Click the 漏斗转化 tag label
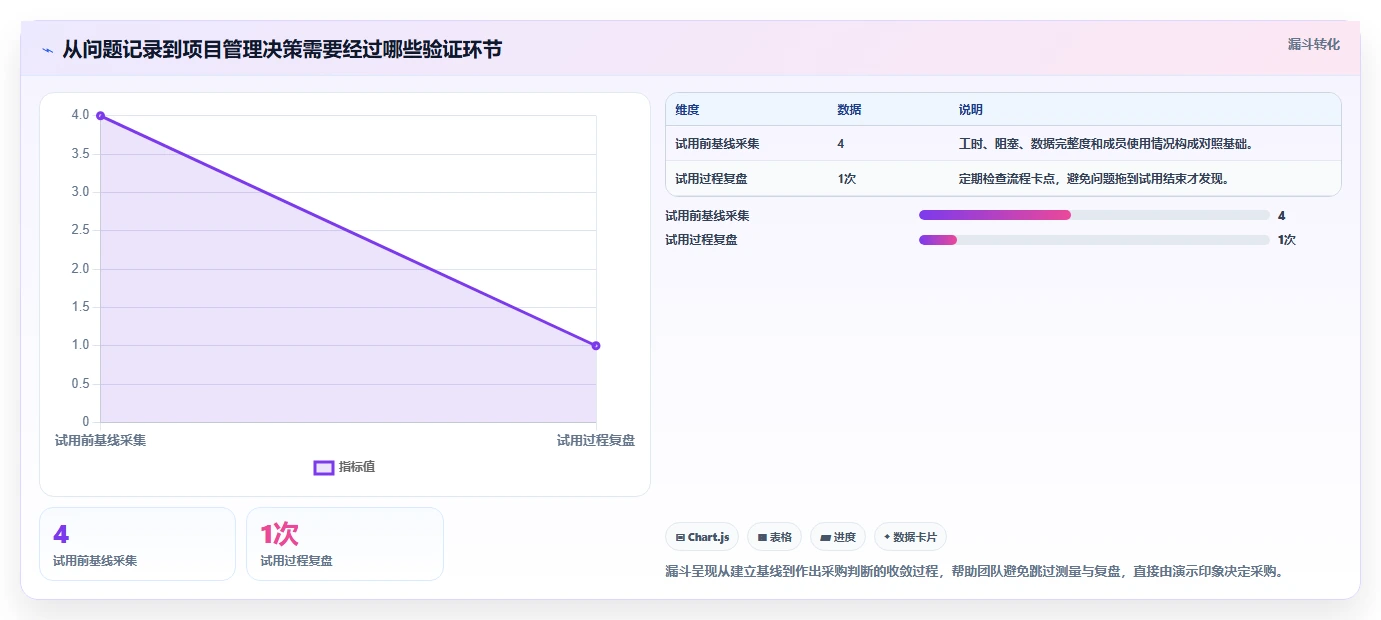This screenshot has height=620, width=1381. pos(1313,44)
